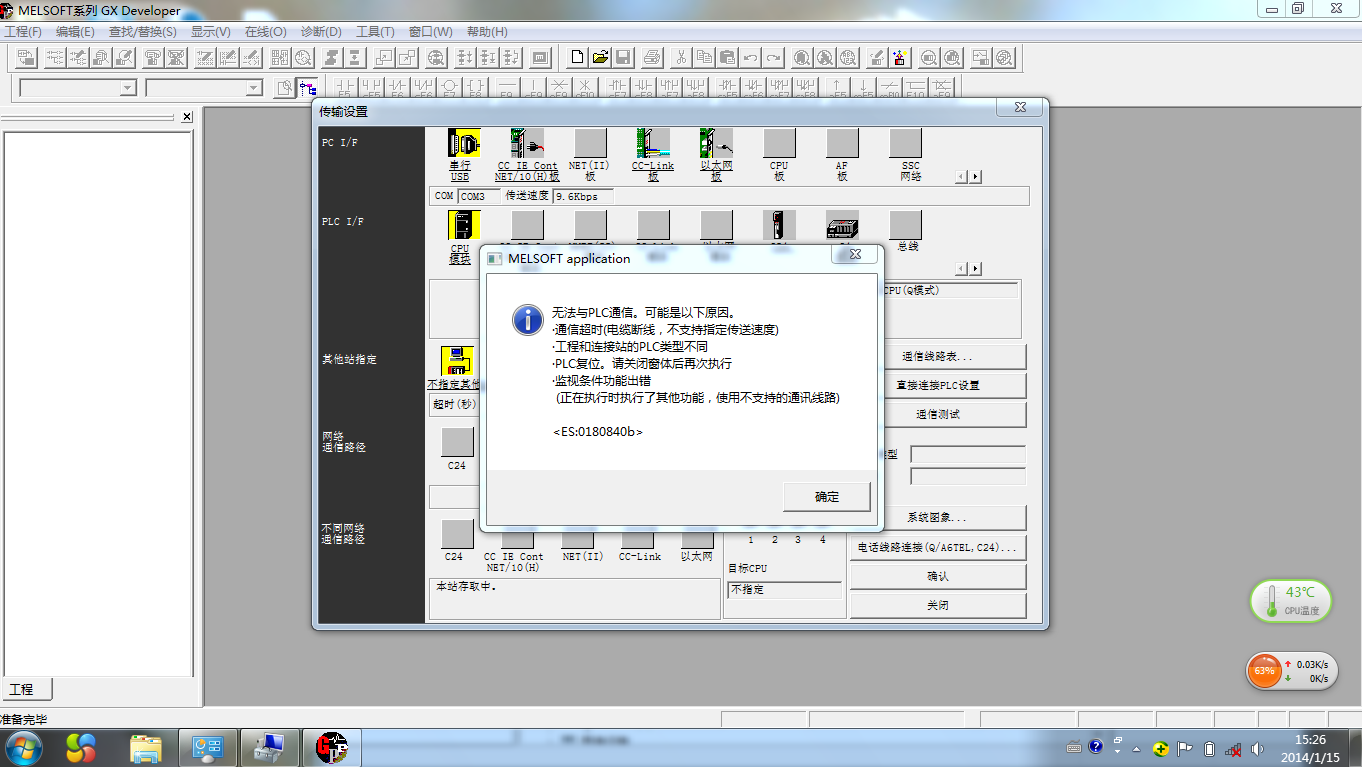
Task: Select CC IE Cont NET/10(H) board icon
Action: [526, 144]
